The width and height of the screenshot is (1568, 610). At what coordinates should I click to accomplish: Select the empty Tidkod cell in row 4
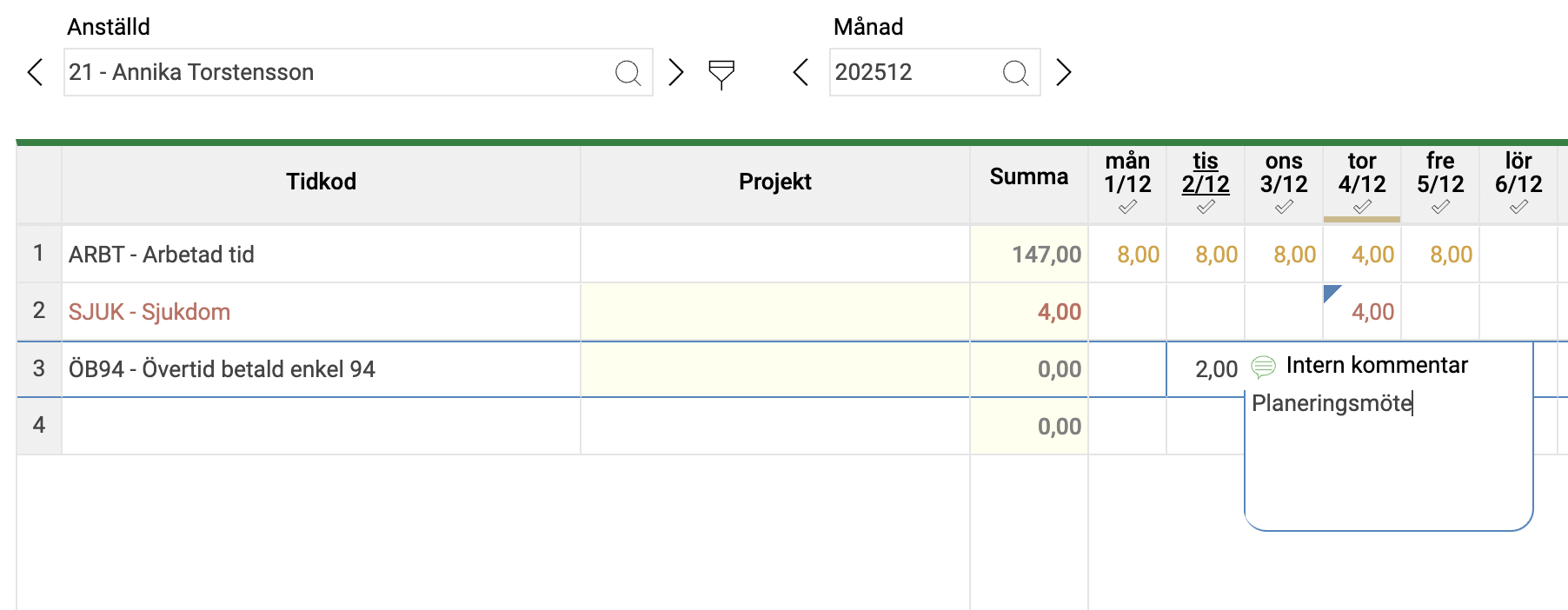321,426
